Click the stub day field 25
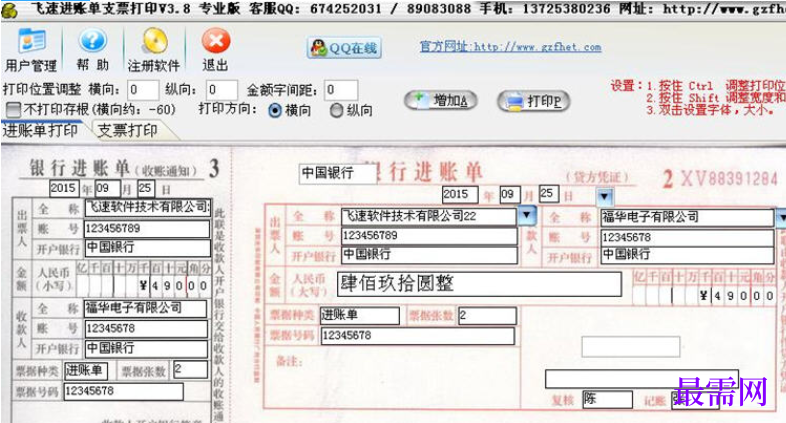The height and width of the screenshot is (423, 786). point(145,188)
